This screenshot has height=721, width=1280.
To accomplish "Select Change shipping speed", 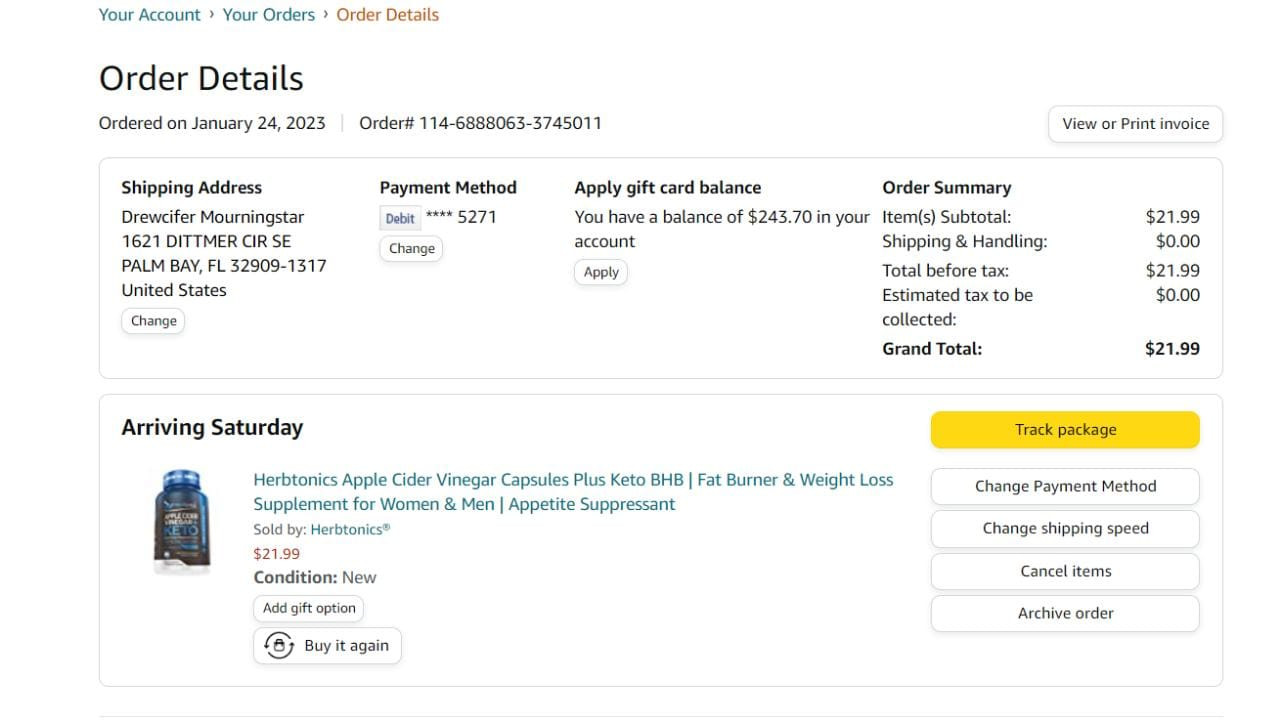I will (1065, 529).
